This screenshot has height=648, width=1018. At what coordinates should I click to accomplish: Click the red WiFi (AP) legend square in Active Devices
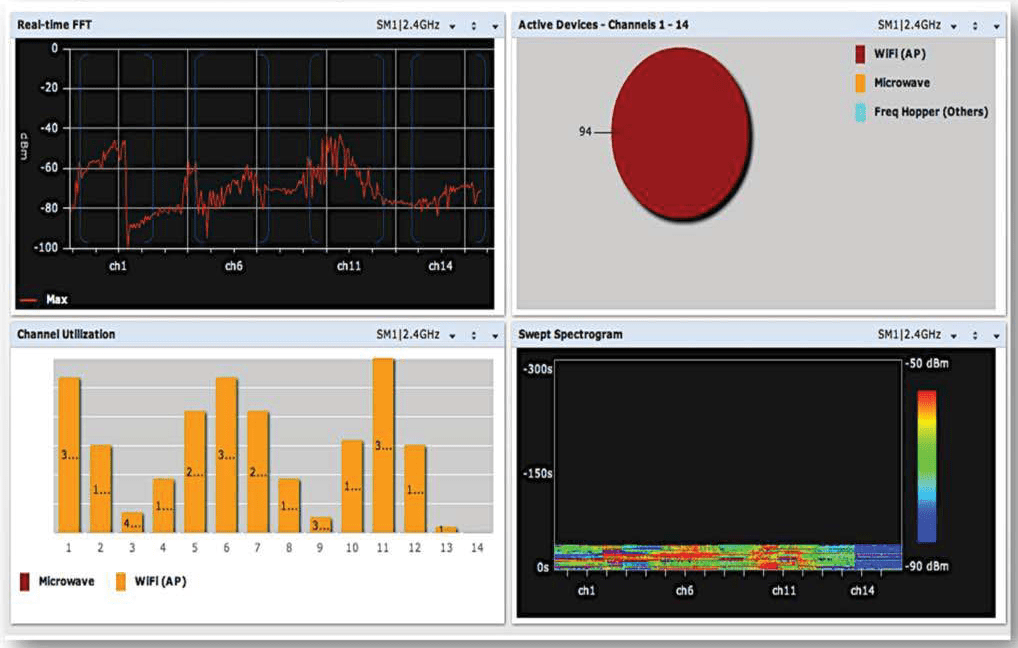(x=860, y=54)
